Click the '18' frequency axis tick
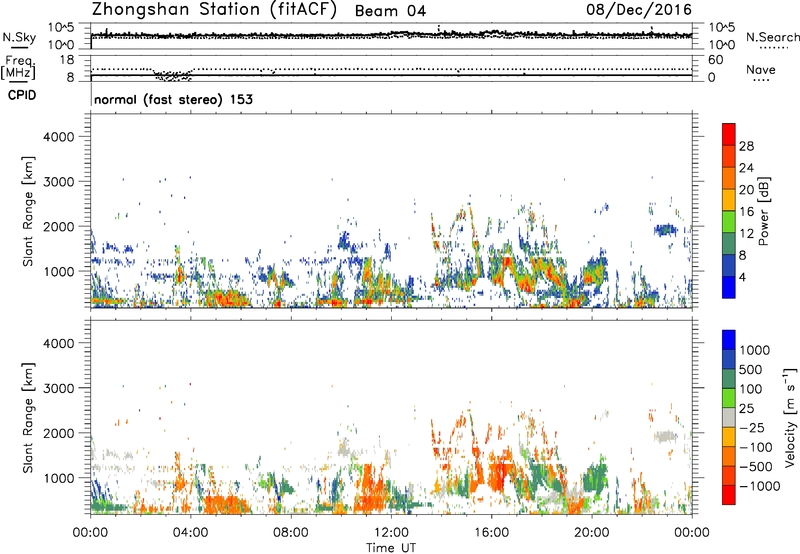 click(67, 60)
